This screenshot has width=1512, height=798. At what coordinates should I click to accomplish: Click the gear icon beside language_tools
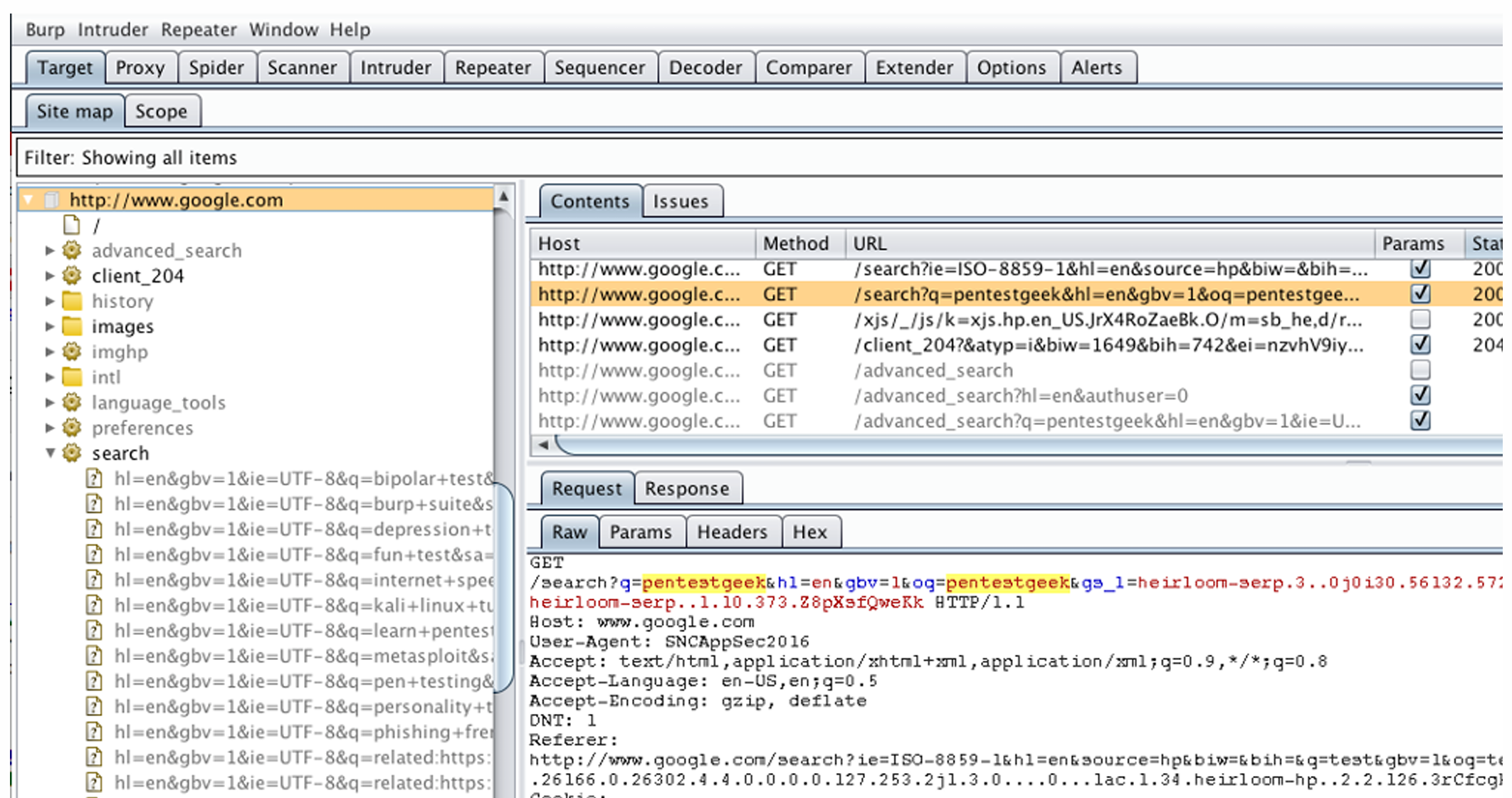tap(72, 402)
